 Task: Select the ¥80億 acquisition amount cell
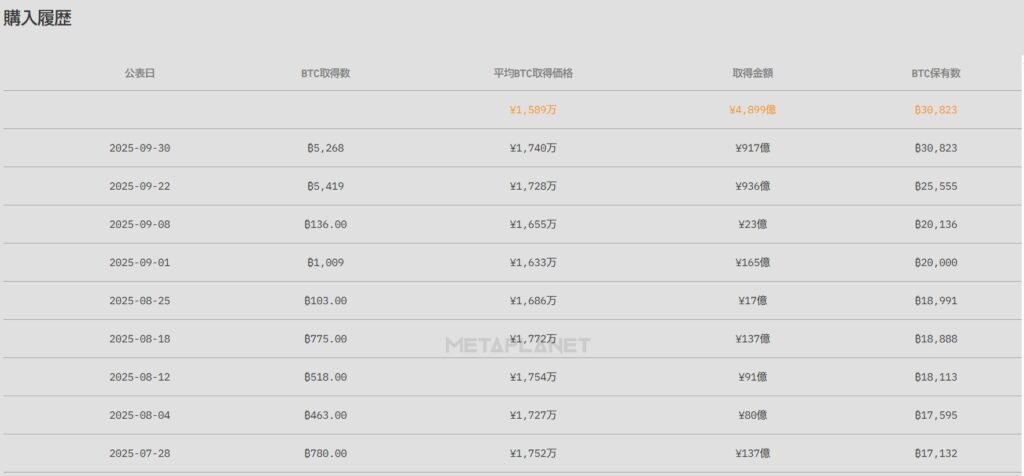pyautogui.click(x=752, y=415)
